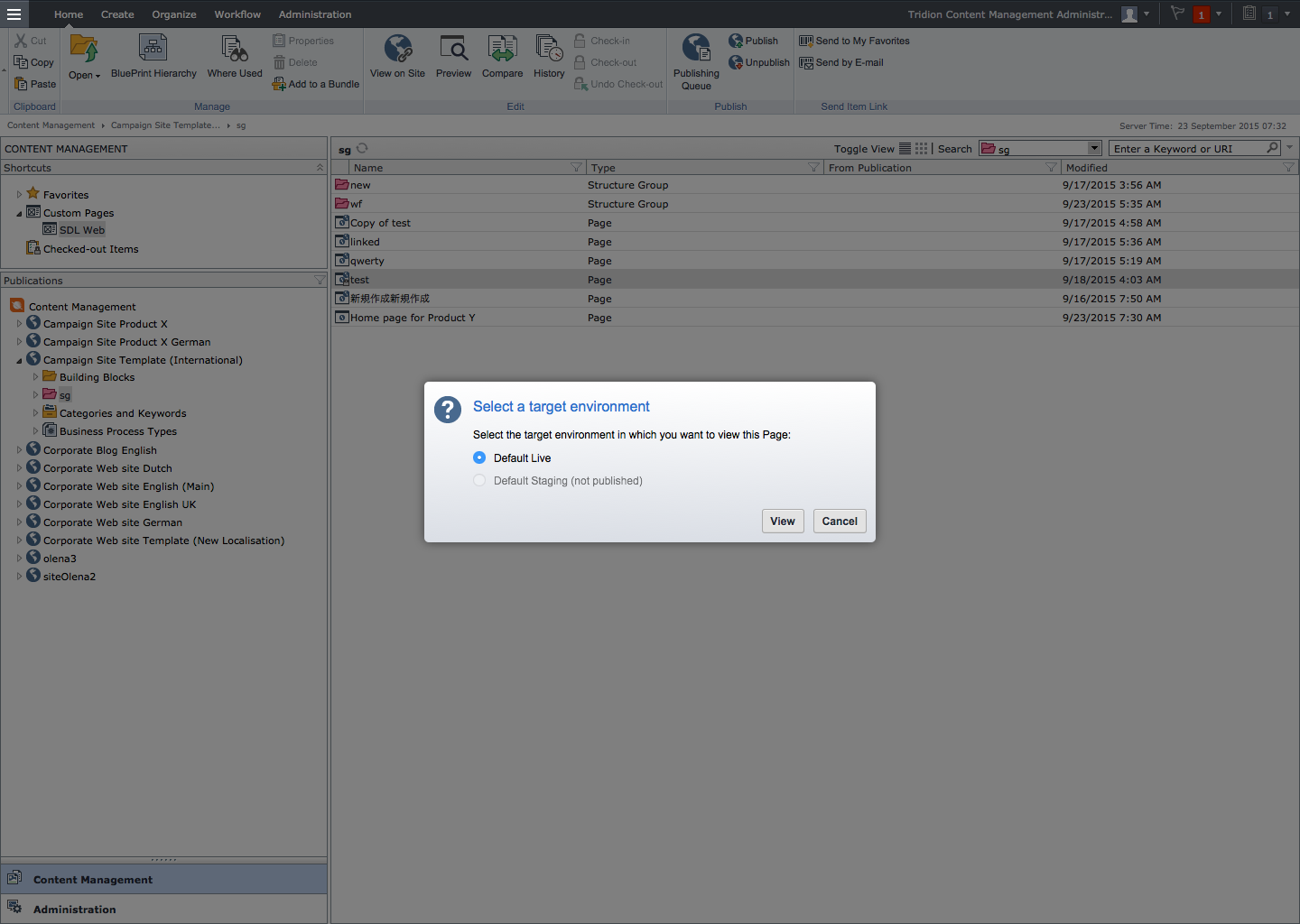Collapse the Campaign Site Template (International) node
This screenshot has height=924, width=1300.
click(x=19, y=361)
